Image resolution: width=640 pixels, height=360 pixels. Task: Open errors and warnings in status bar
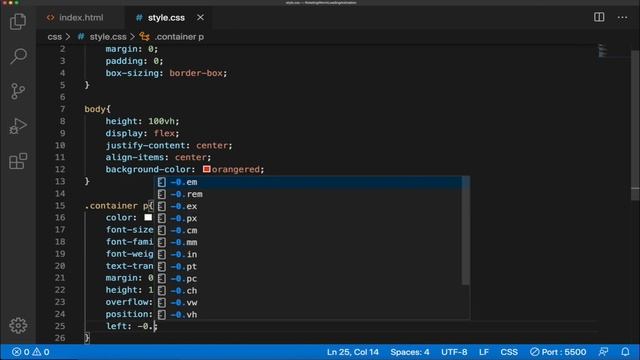pyautogui.click(x=31, y=352)
